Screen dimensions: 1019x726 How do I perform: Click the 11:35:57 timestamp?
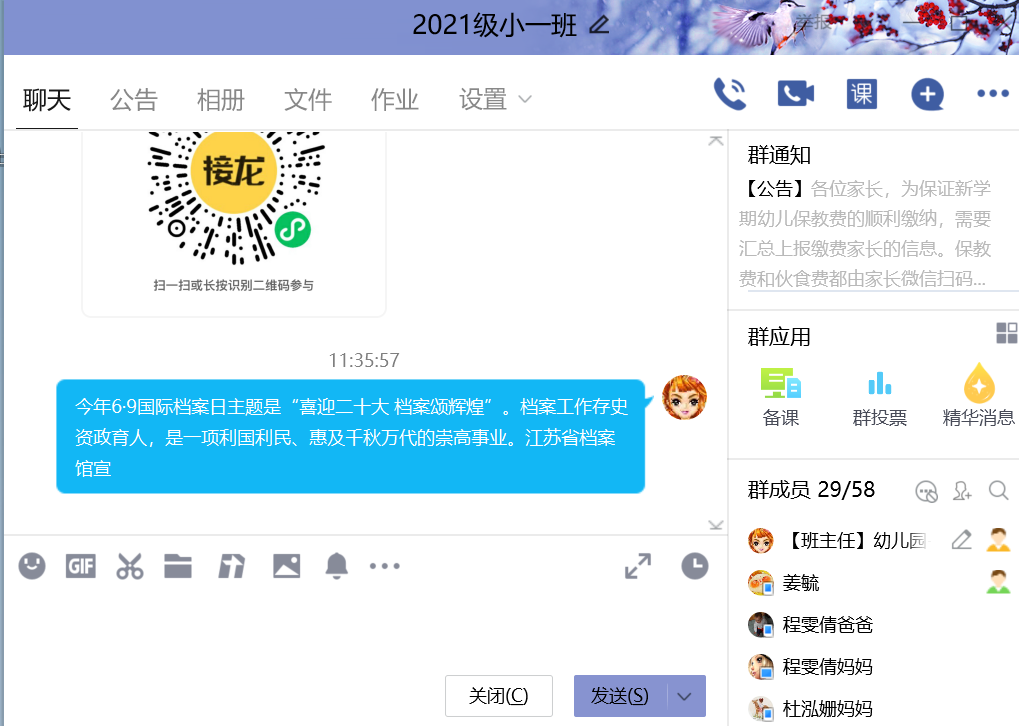364,360
